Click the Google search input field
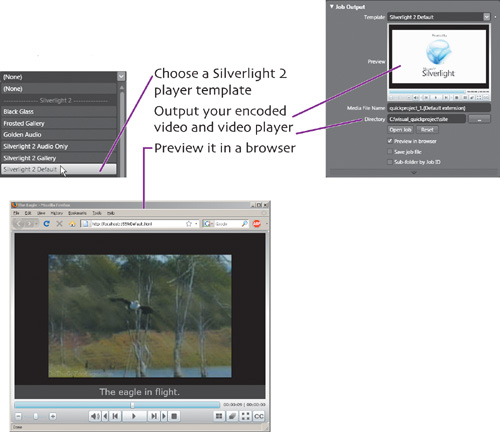This screenshot has height=432, width=500. pyautogui.click(x=227, y=224)
